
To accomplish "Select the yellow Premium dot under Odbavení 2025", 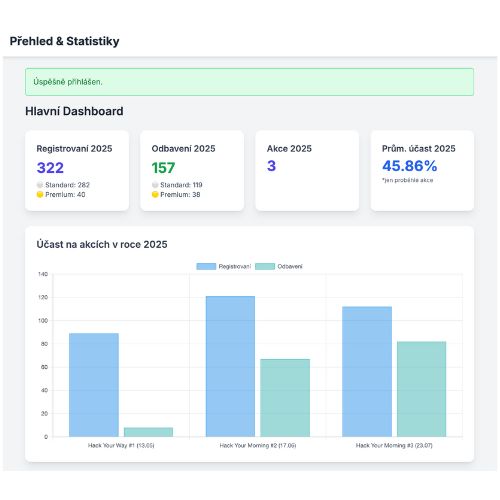I will coord(155,194).
